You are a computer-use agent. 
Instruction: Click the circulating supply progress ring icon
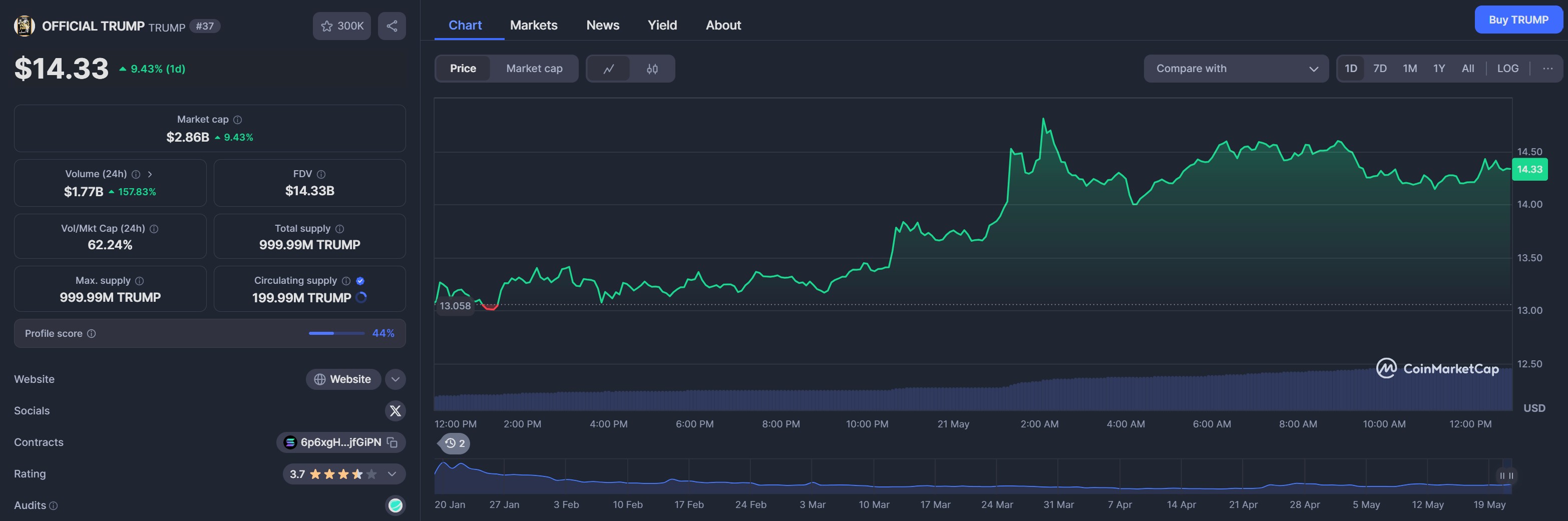point(361,298)
